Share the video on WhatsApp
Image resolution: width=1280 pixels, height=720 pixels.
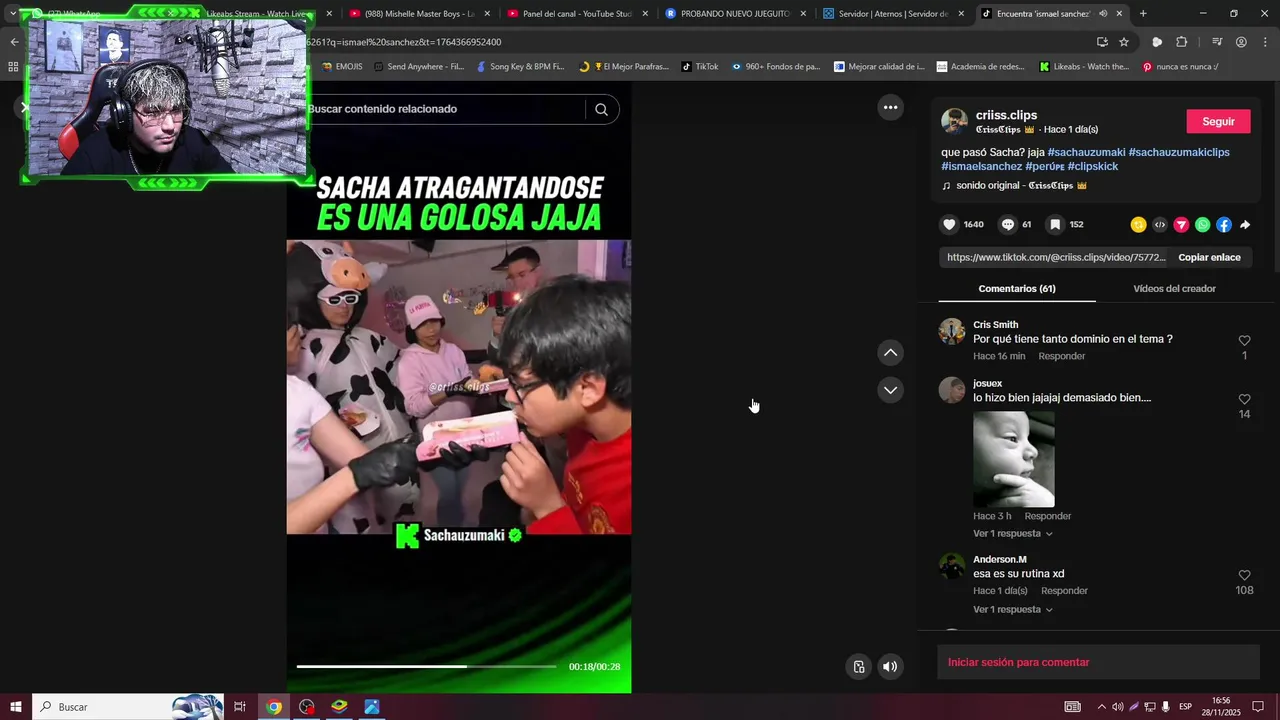tap(1202, 225)
